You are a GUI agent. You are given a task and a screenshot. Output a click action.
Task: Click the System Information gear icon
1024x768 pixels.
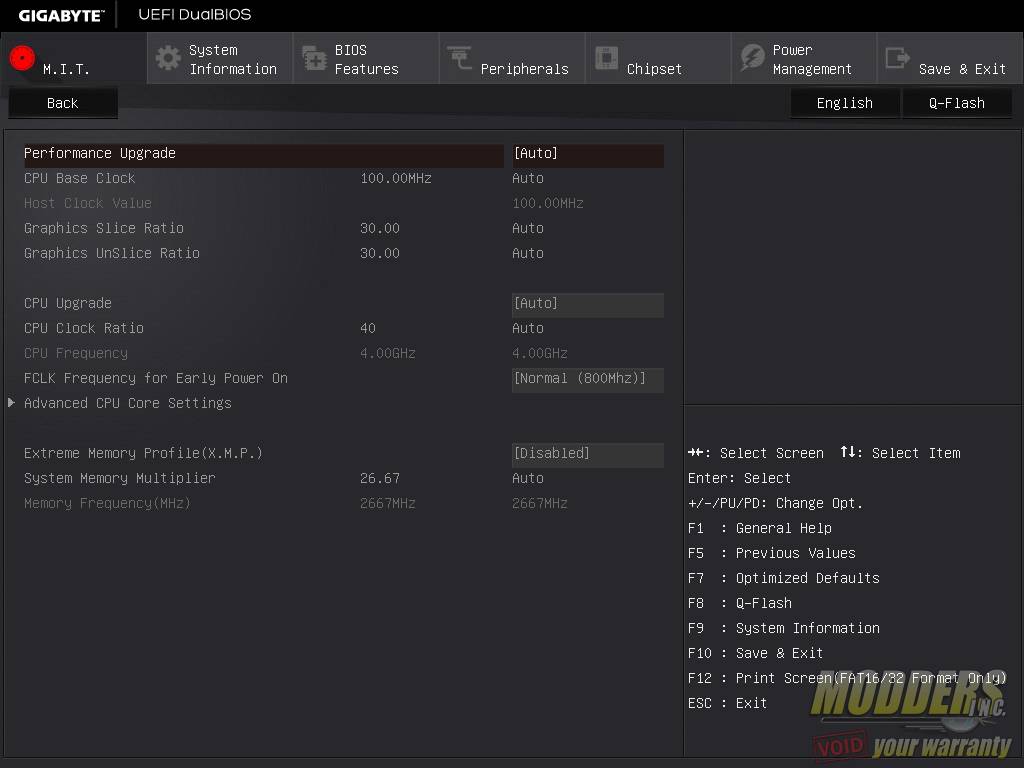[168, 58]
